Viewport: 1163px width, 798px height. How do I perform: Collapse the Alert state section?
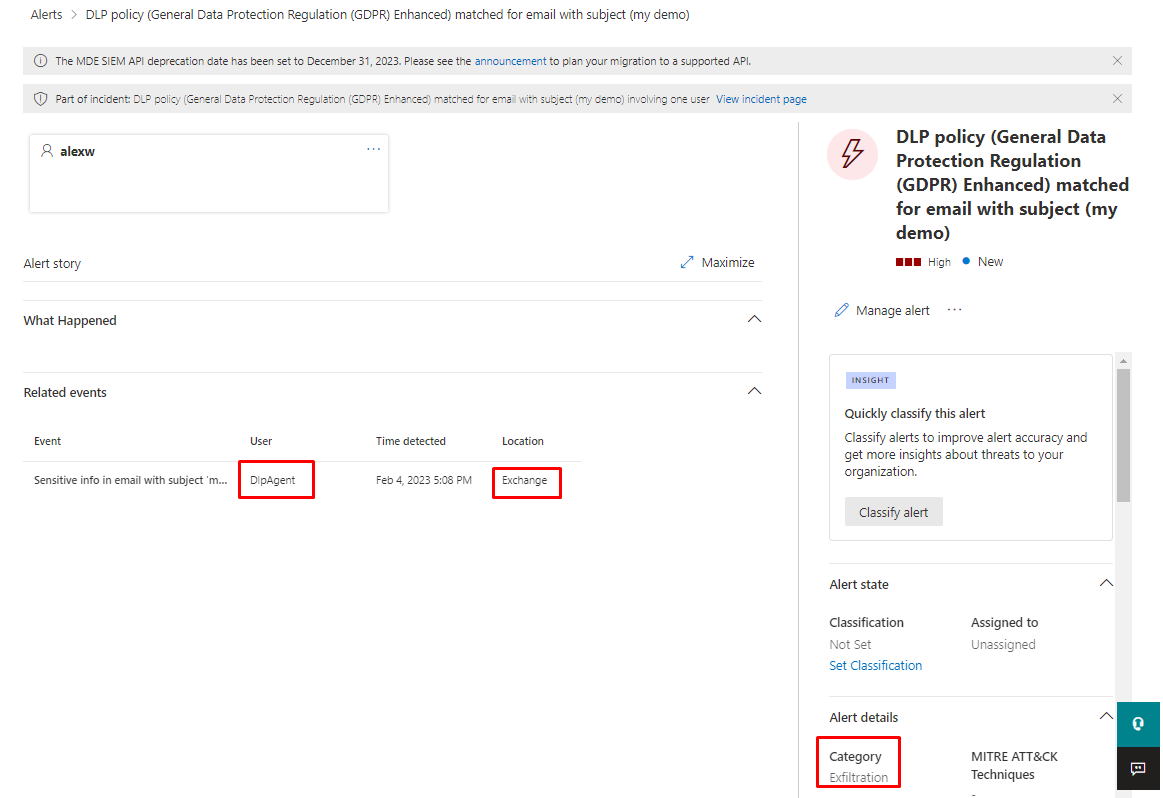click(x=1105, y=584)
